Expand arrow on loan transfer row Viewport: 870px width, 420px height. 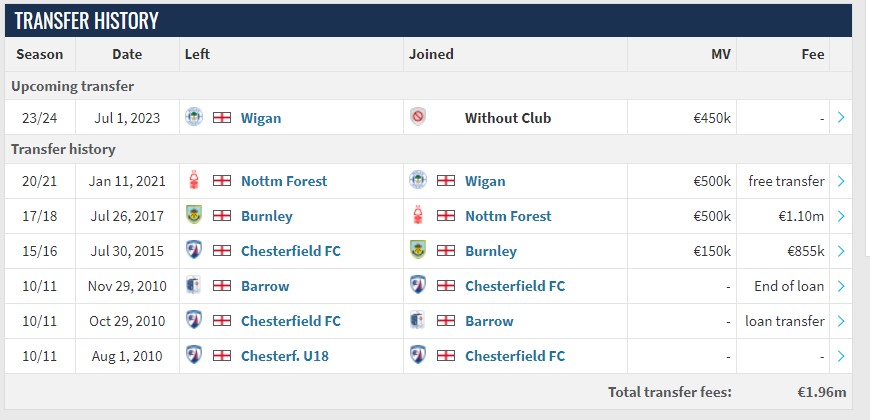(x=841, y=321)
